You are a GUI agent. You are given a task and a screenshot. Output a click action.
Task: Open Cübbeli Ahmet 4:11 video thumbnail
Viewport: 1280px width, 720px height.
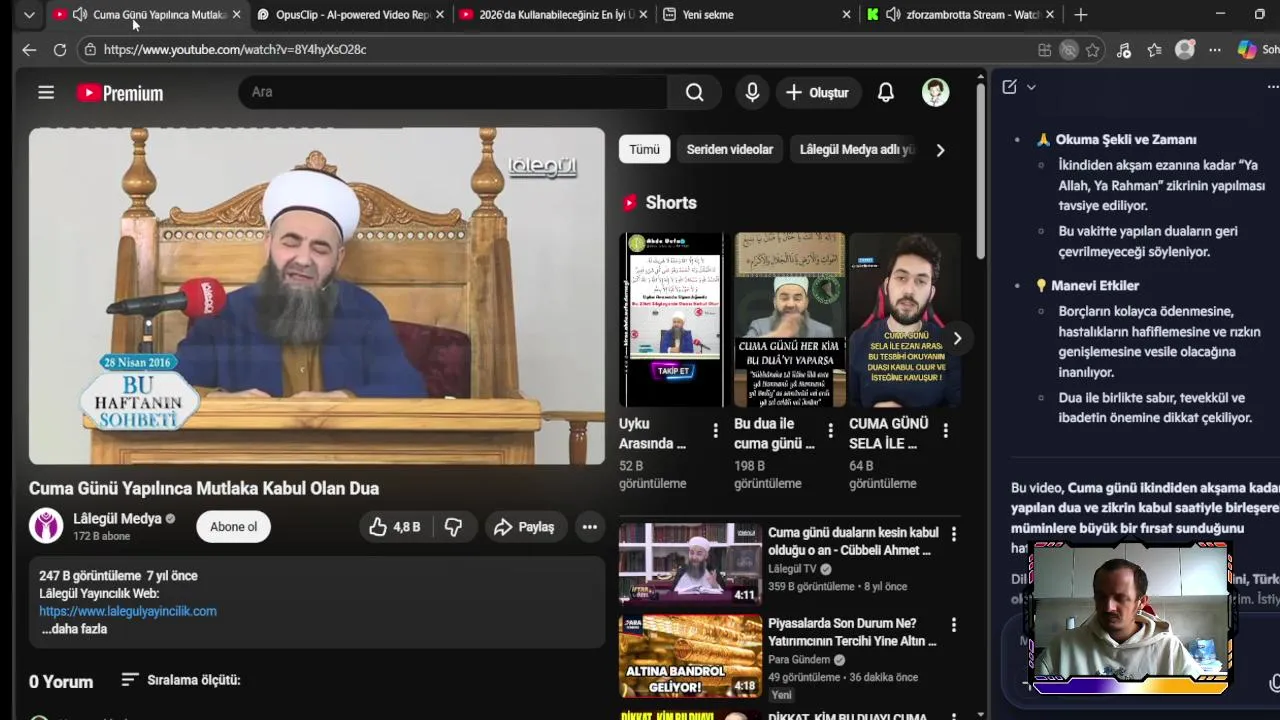(x=690, y=564)
